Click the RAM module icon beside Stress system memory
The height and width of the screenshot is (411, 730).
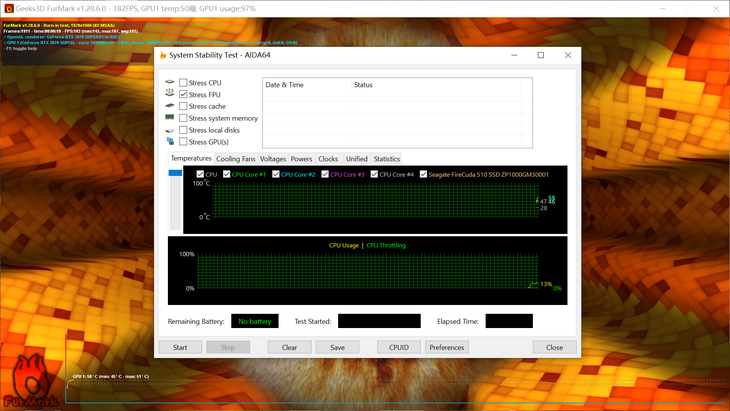pos(170,118)
